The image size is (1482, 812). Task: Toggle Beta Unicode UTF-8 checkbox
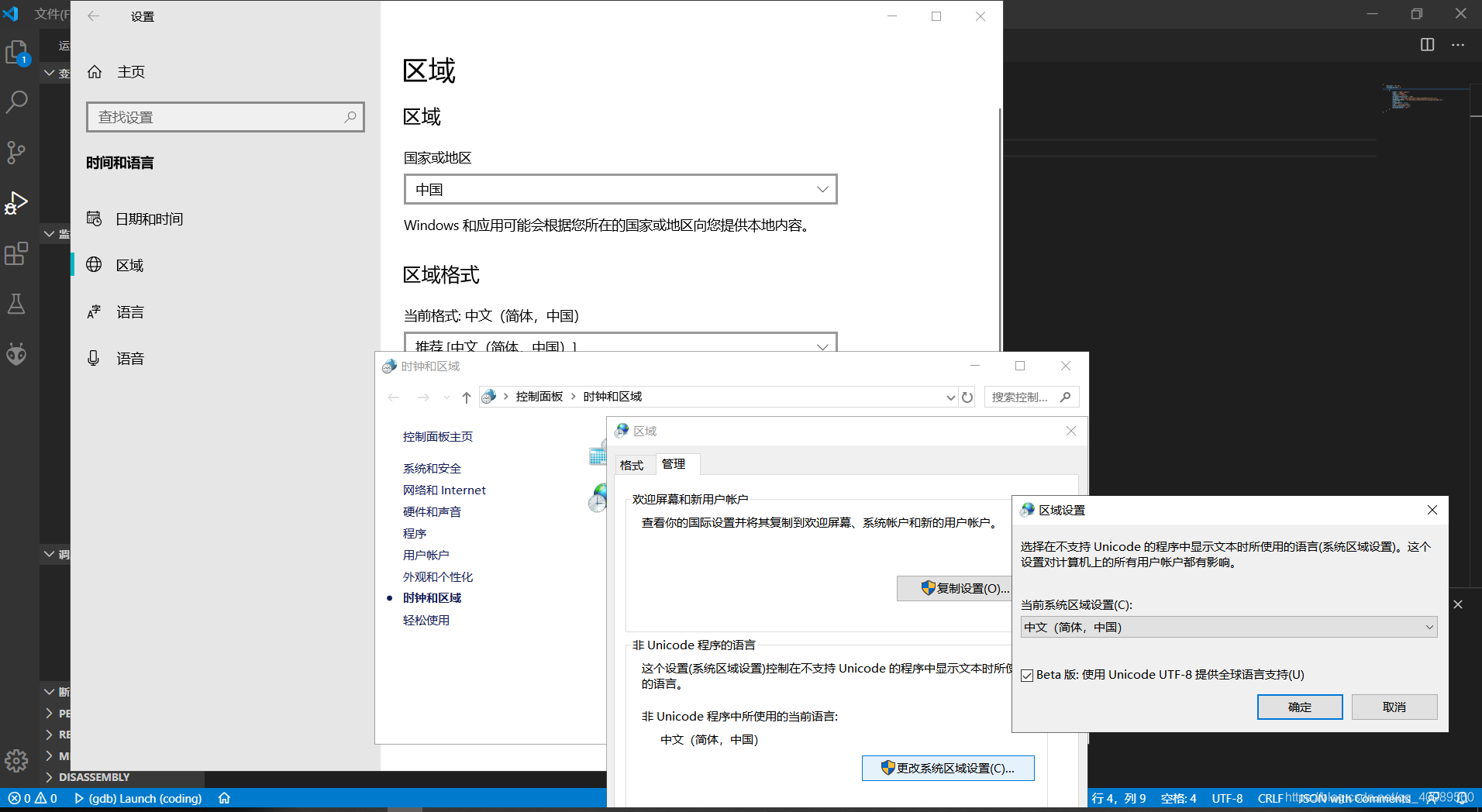[1028, 676]
